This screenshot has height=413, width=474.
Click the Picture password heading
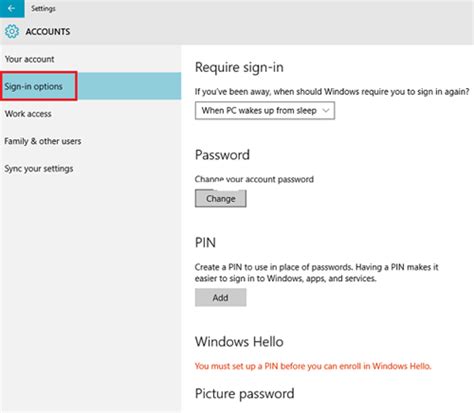click(244, 394)
